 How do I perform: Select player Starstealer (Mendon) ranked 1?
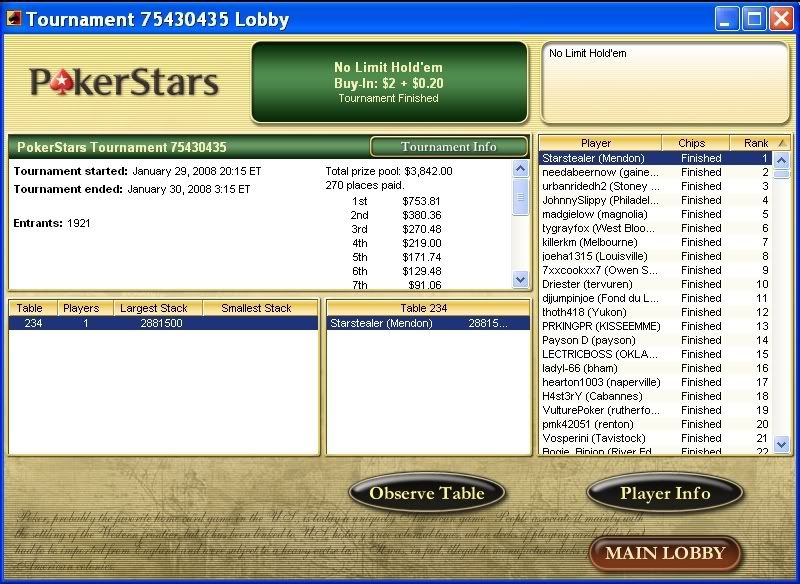click(x=656, y=158)
